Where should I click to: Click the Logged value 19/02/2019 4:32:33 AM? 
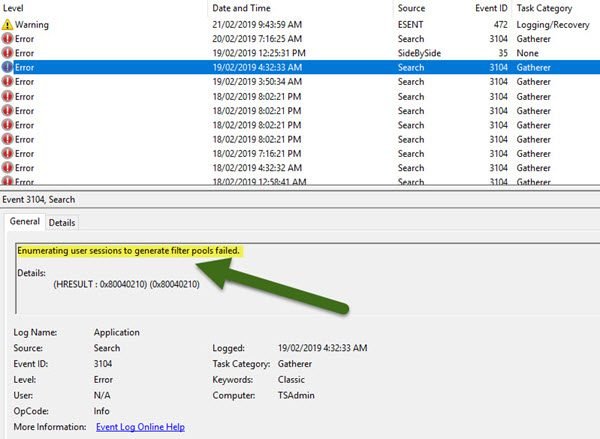(323, 348)
